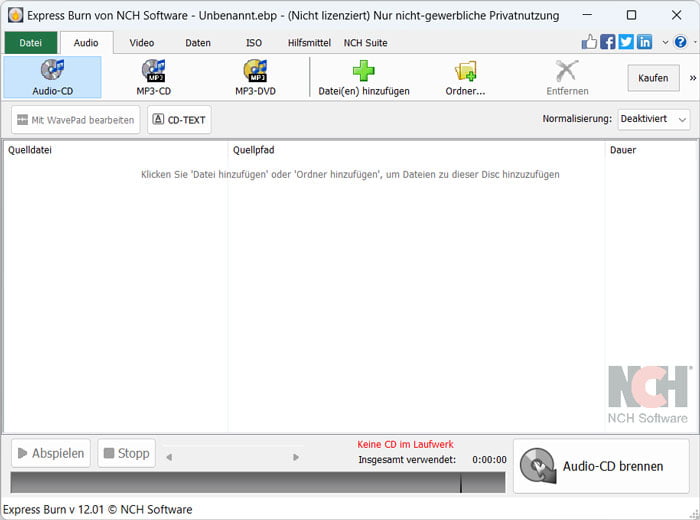This screenshot has width=700, height=520.
Task: Choose the MP3-DVD disc type
Action: point(255,77)
